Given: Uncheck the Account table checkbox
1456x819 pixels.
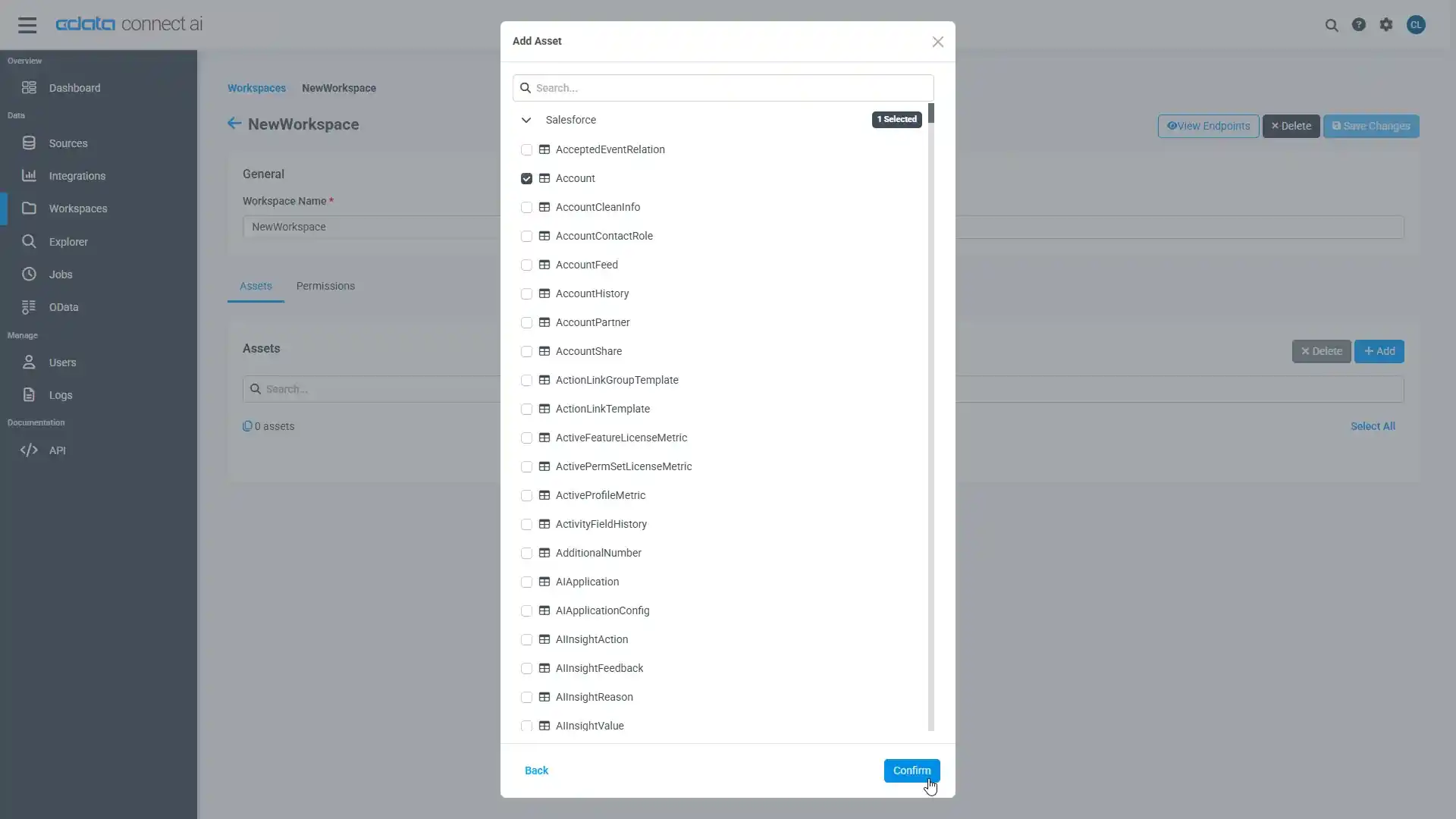Looking at the screenshot, I should coord(527,179).
